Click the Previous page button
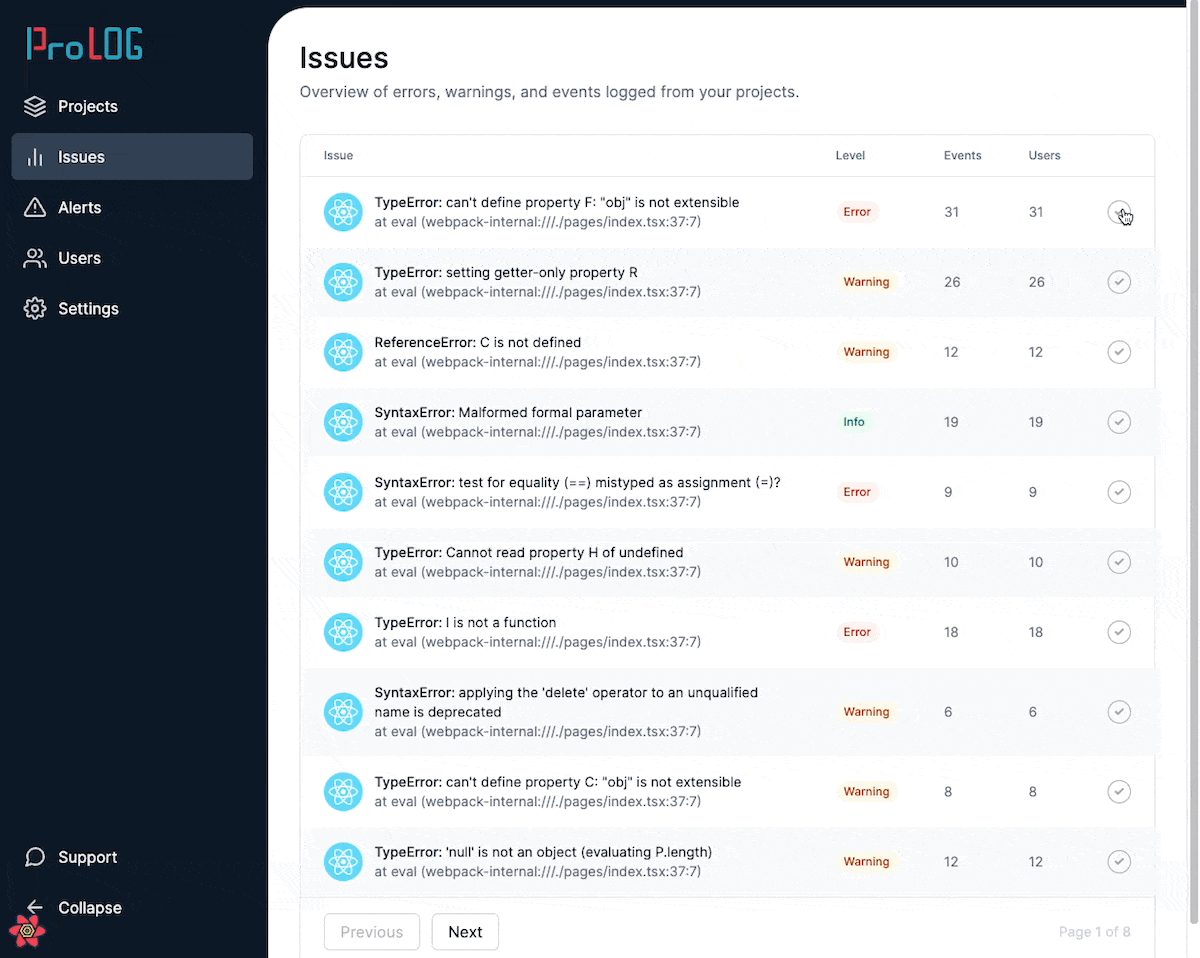 click(371, 931)
